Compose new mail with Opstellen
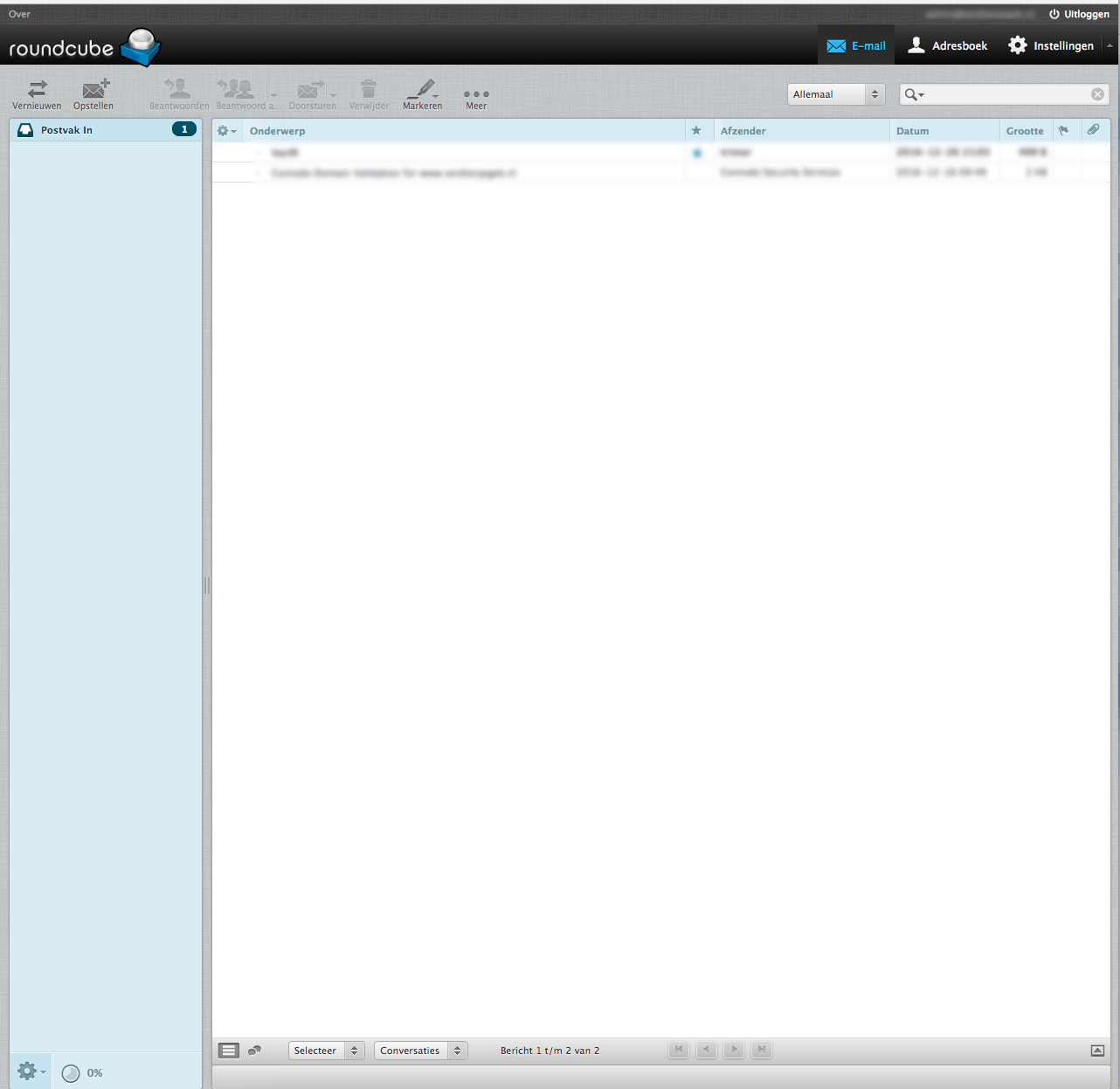1120x1089 pixels. [x=93, y=89]
